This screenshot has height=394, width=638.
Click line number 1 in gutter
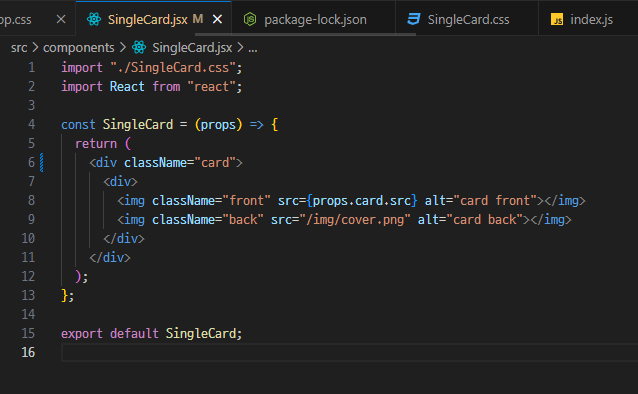pyautogui.click(x=32, y=68)
